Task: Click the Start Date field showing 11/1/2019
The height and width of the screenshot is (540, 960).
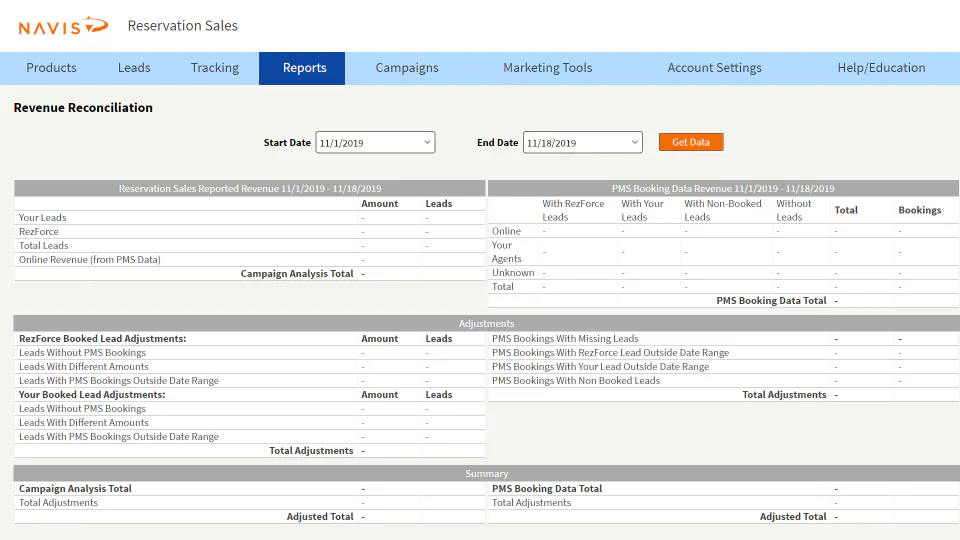Action: point(375,142)
